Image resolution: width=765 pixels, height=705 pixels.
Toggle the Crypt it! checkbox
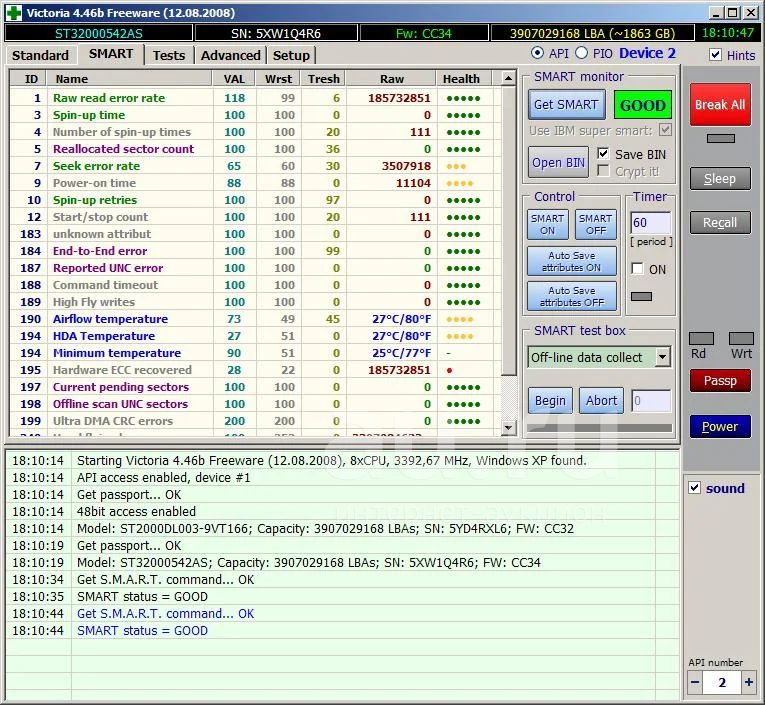[604, 171]
